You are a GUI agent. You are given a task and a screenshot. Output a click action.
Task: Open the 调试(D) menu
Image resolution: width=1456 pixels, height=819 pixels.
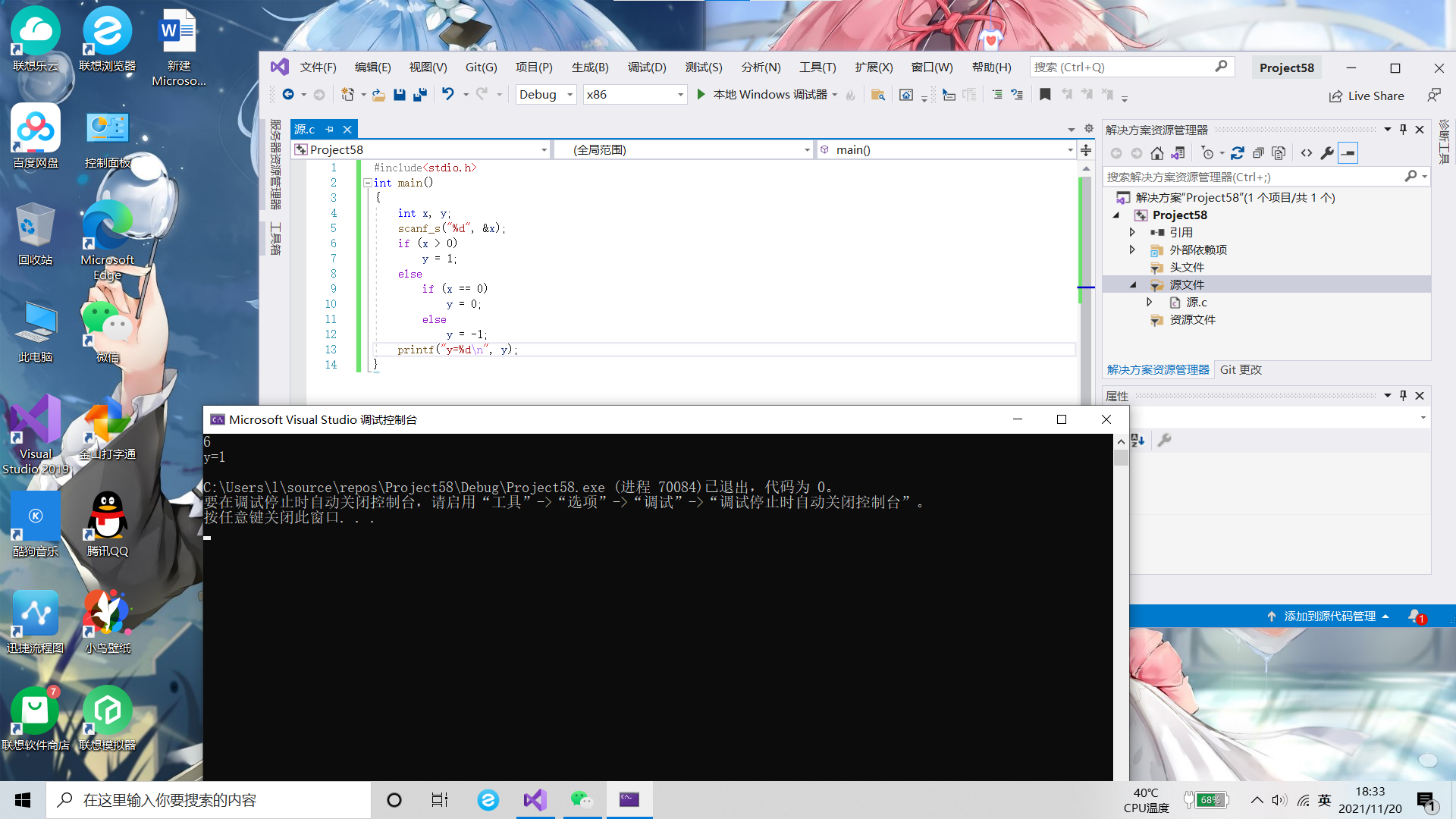[646, 67]
